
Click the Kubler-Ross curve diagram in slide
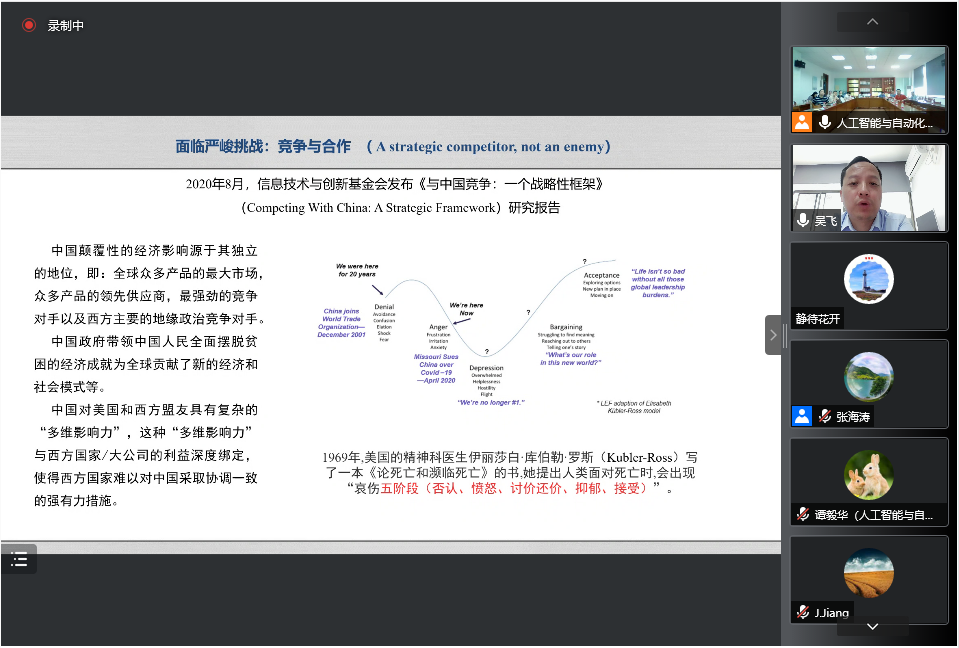point(500,335)
